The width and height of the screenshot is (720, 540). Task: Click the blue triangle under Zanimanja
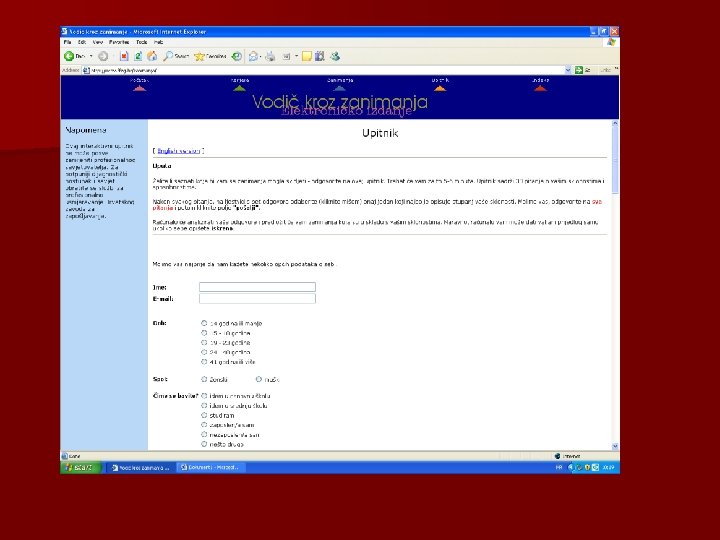click(x=339, y=88)
